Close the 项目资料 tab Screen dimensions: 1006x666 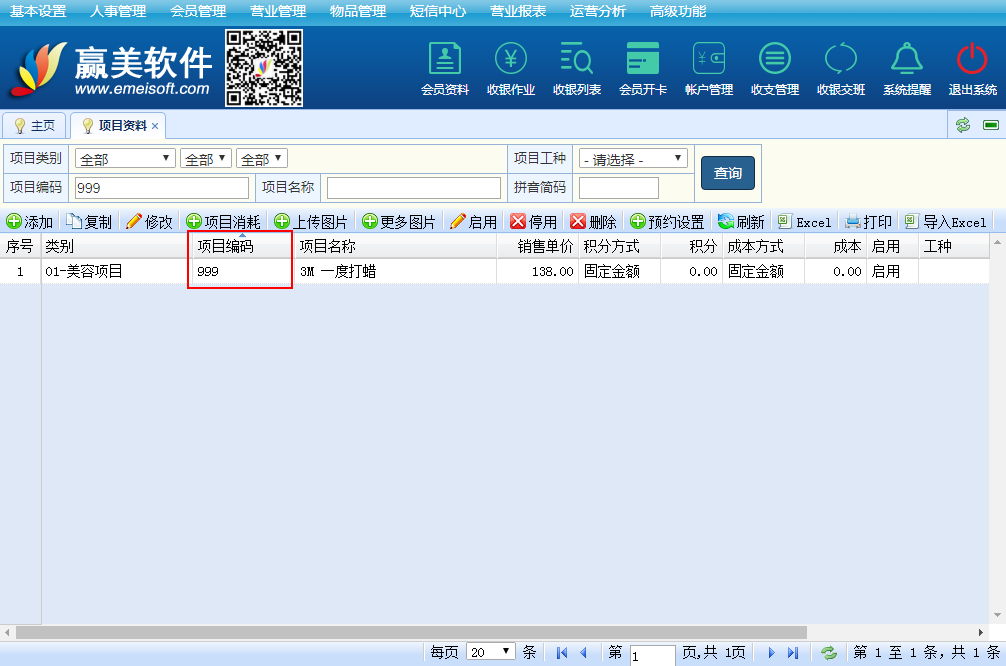pyautogui.click(x=155, y=126)
